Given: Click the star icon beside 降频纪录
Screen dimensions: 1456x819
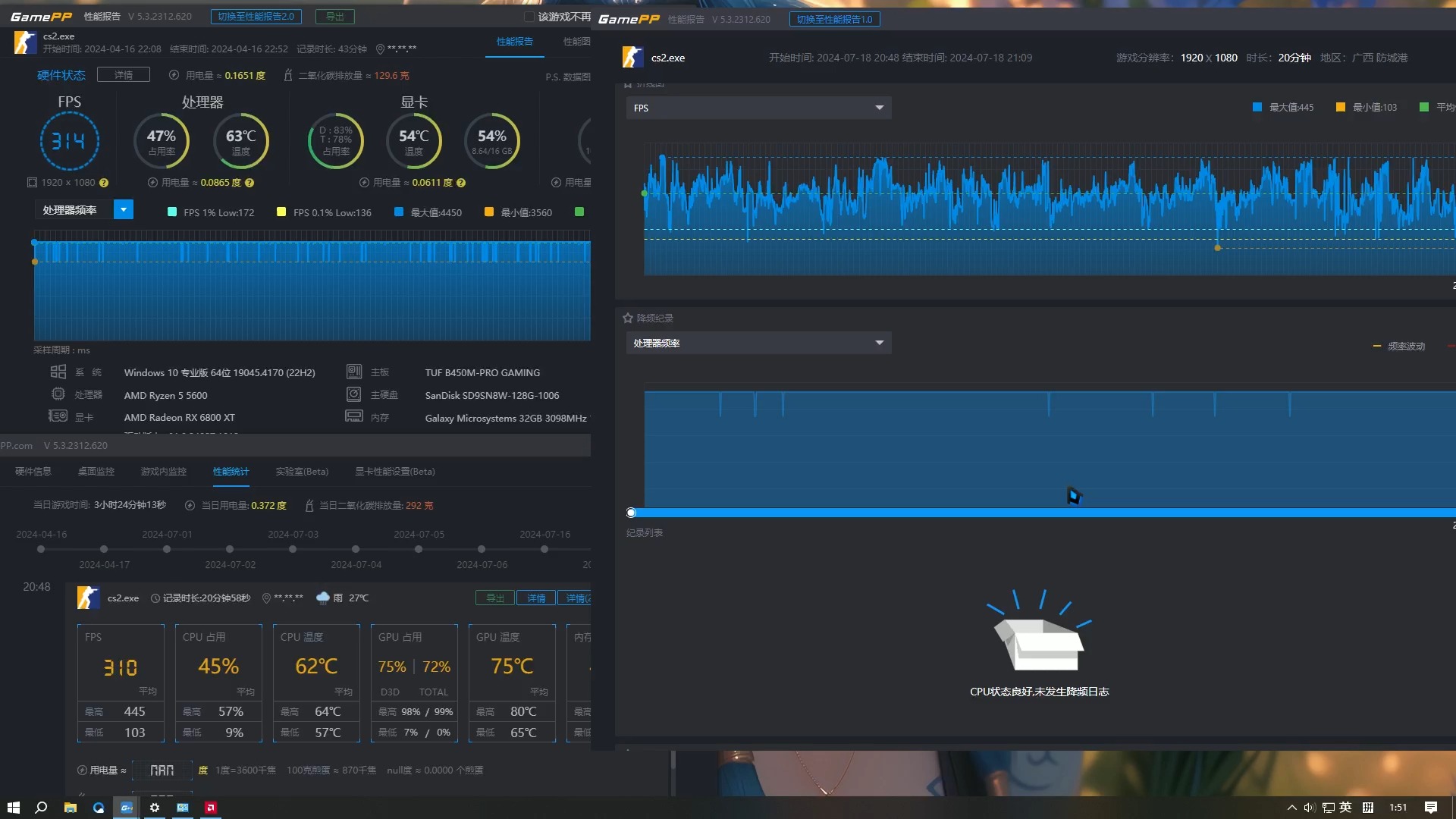Looking at the screenshot, I should [628, 318].
